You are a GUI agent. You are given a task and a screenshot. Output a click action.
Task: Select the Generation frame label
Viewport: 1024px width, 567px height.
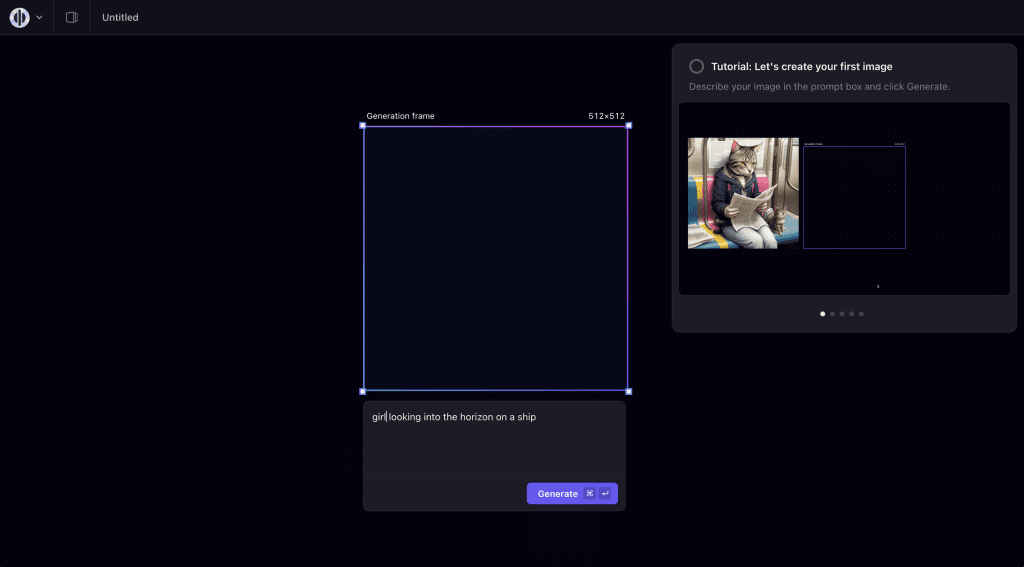pyautogui.click(x=400, y=116)
